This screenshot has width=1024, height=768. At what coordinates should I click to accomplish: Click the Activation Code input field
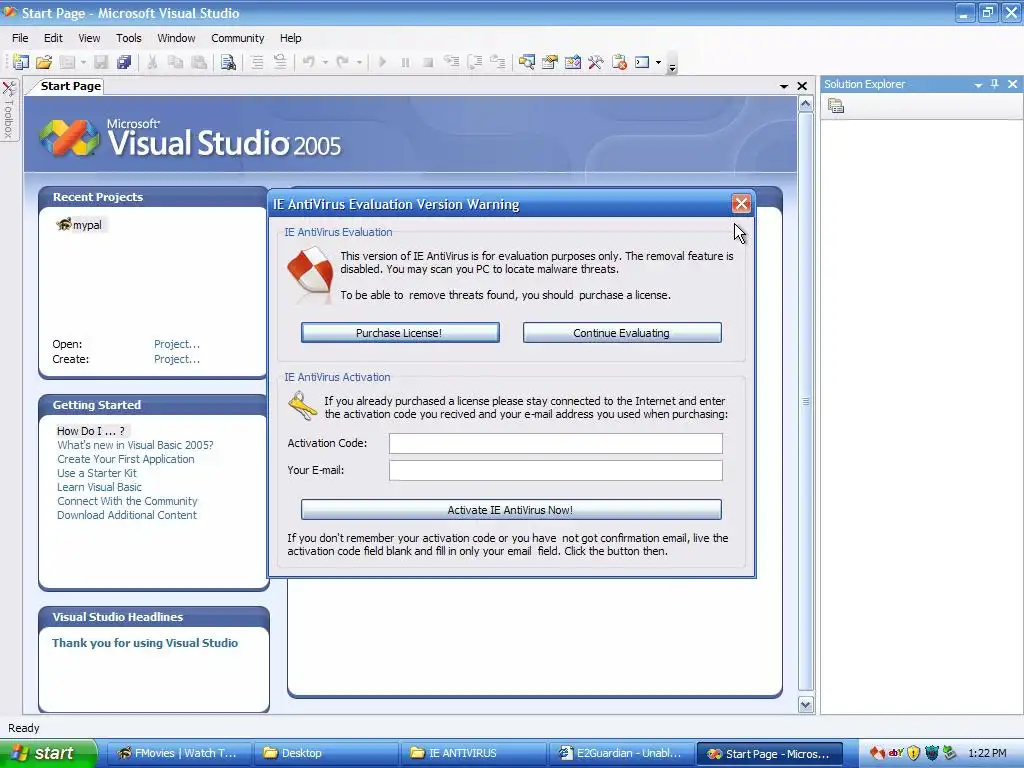click(x=556, y=443)
